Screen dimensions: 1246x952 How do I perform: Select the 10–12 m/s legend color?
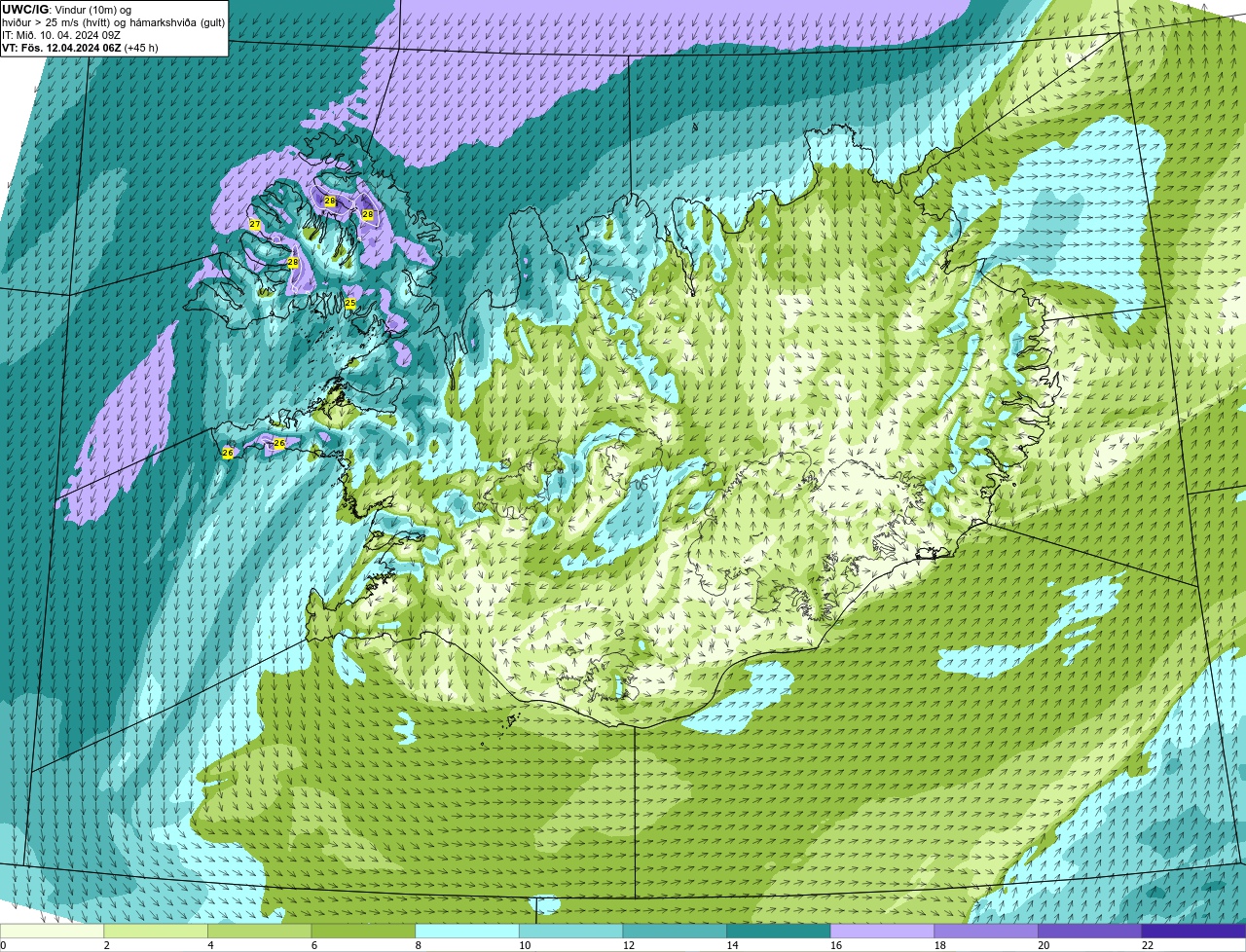(x=570, y=931)
